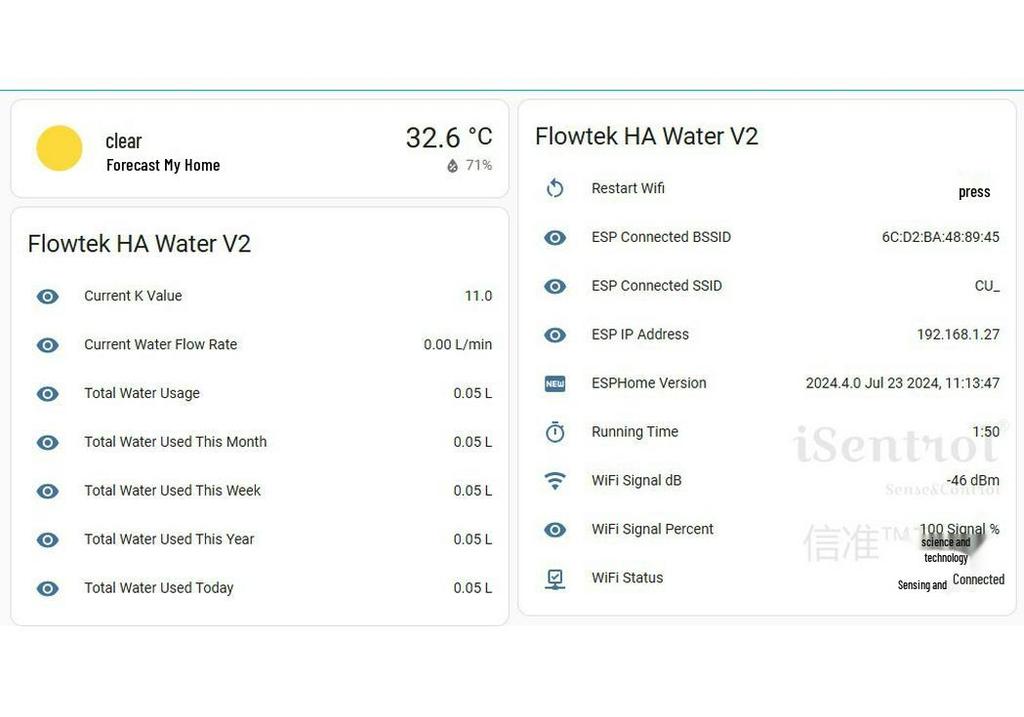Click the timer icon for Running Time
The image size is (1024, 717).
tap(555, 432)
